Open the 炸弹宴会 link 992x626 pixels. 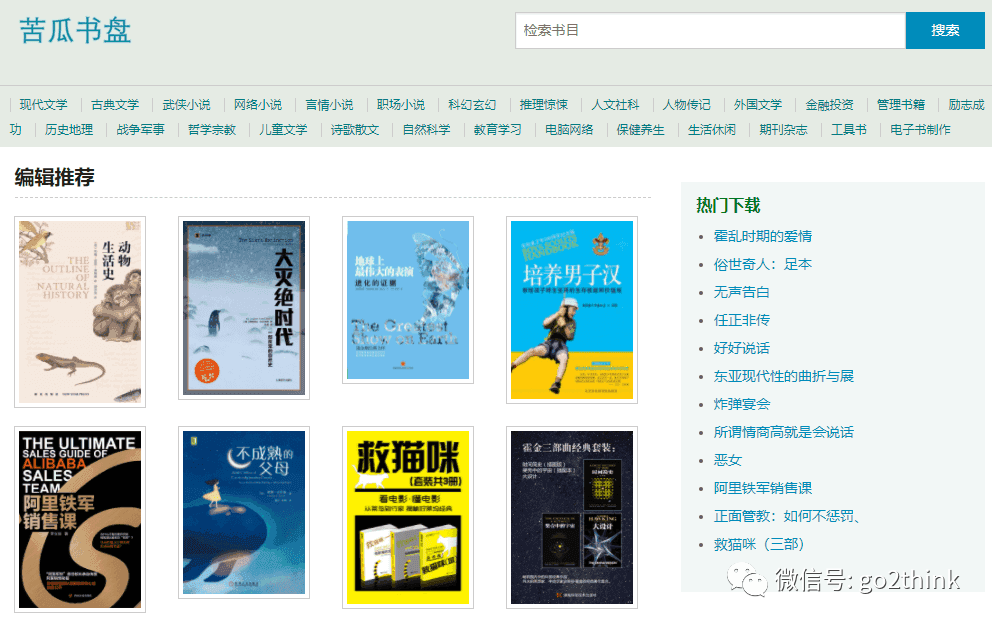pos(741,404)
